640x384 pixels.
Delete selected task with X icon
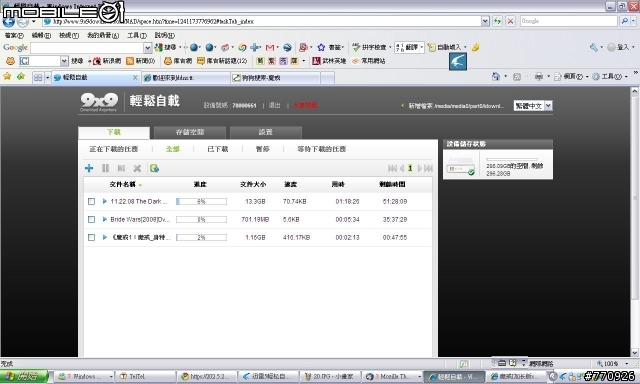(137, 168)
